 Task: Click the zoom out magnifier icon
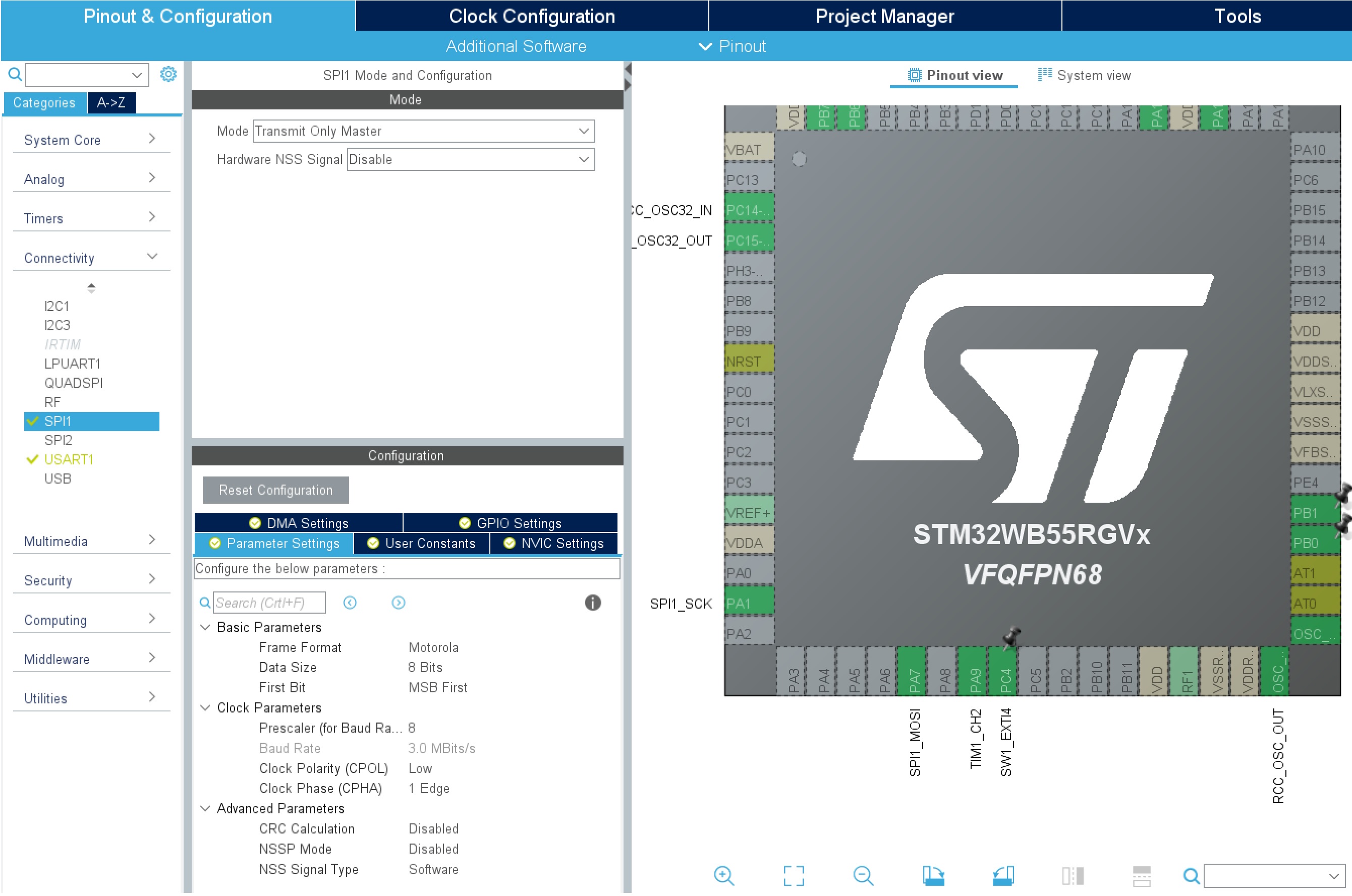[862, 875]
